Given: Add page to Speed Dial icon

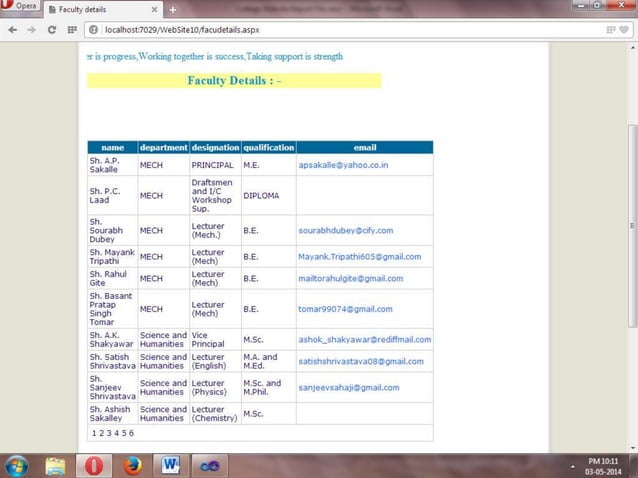Looking at the screenshot, I should pos(611,30).
